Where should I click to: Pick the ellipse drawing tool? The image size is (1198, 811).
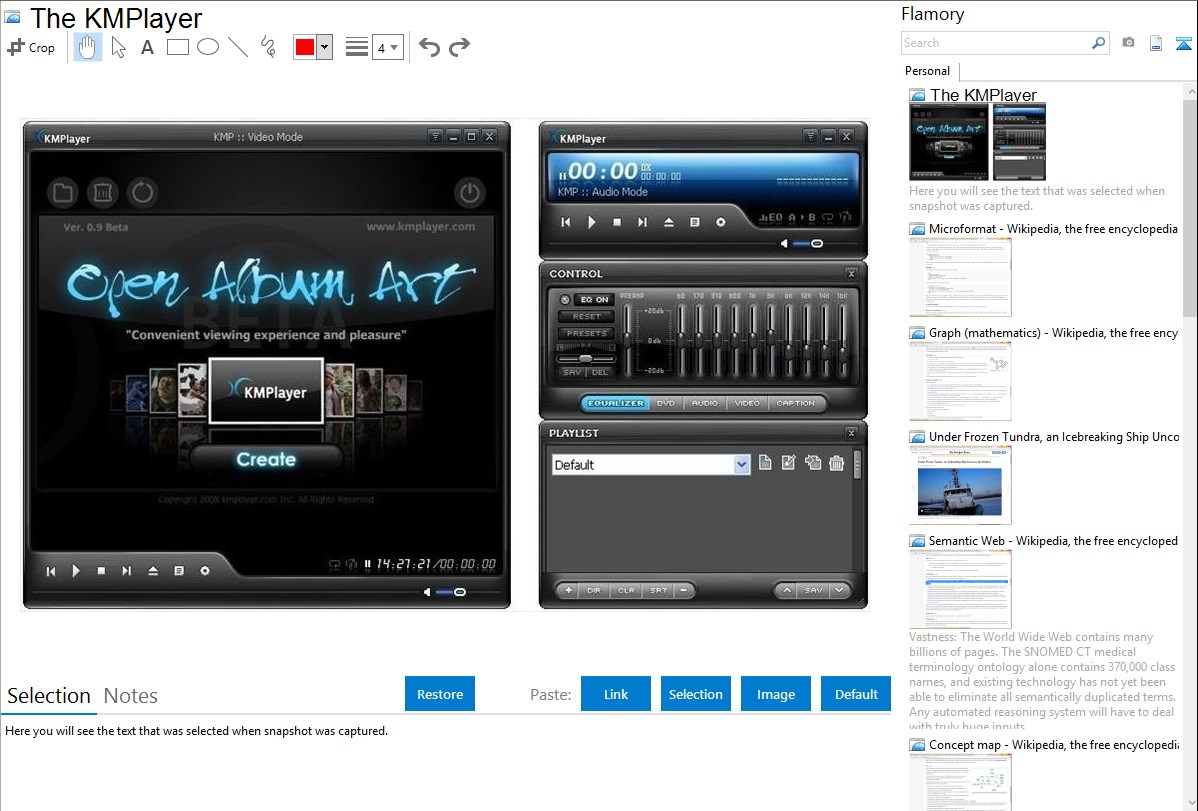pos(208,47)
